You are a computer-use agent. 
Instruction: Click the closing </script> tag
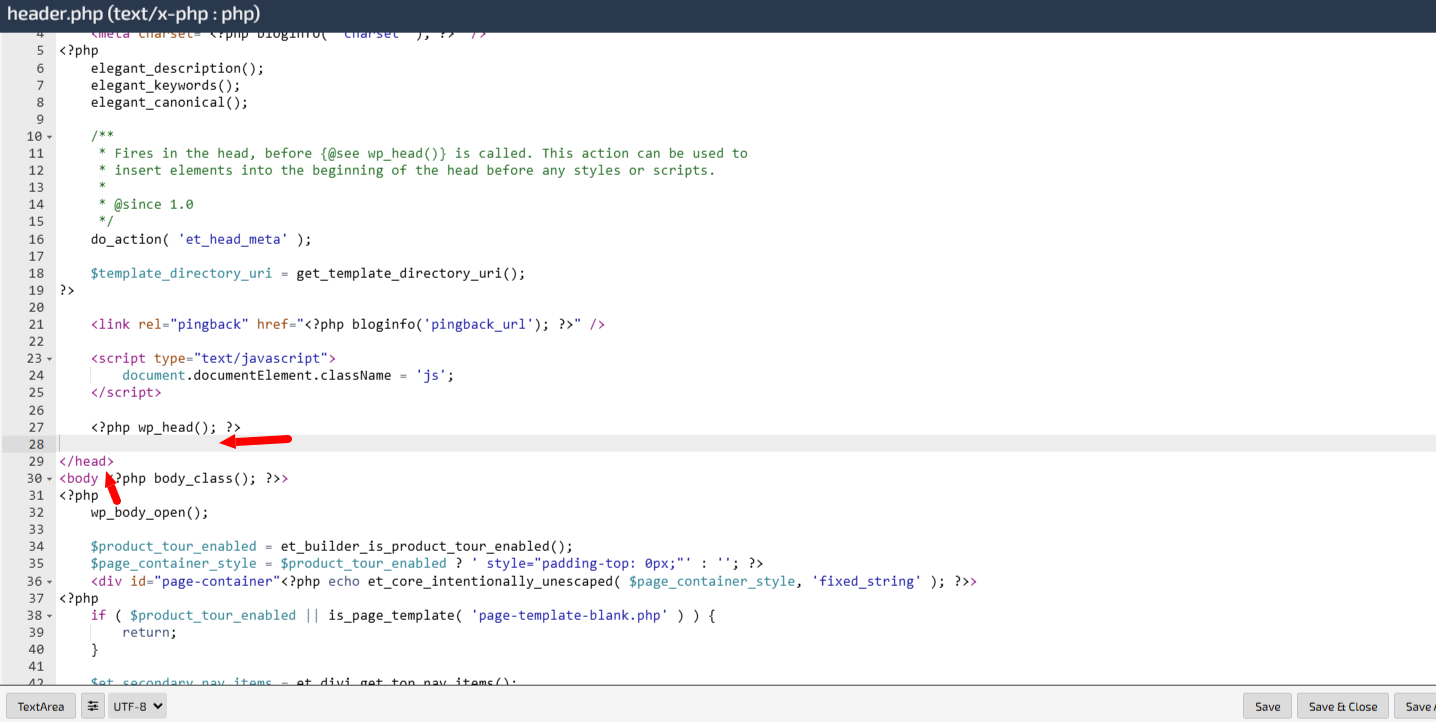(x=126, y=392)
